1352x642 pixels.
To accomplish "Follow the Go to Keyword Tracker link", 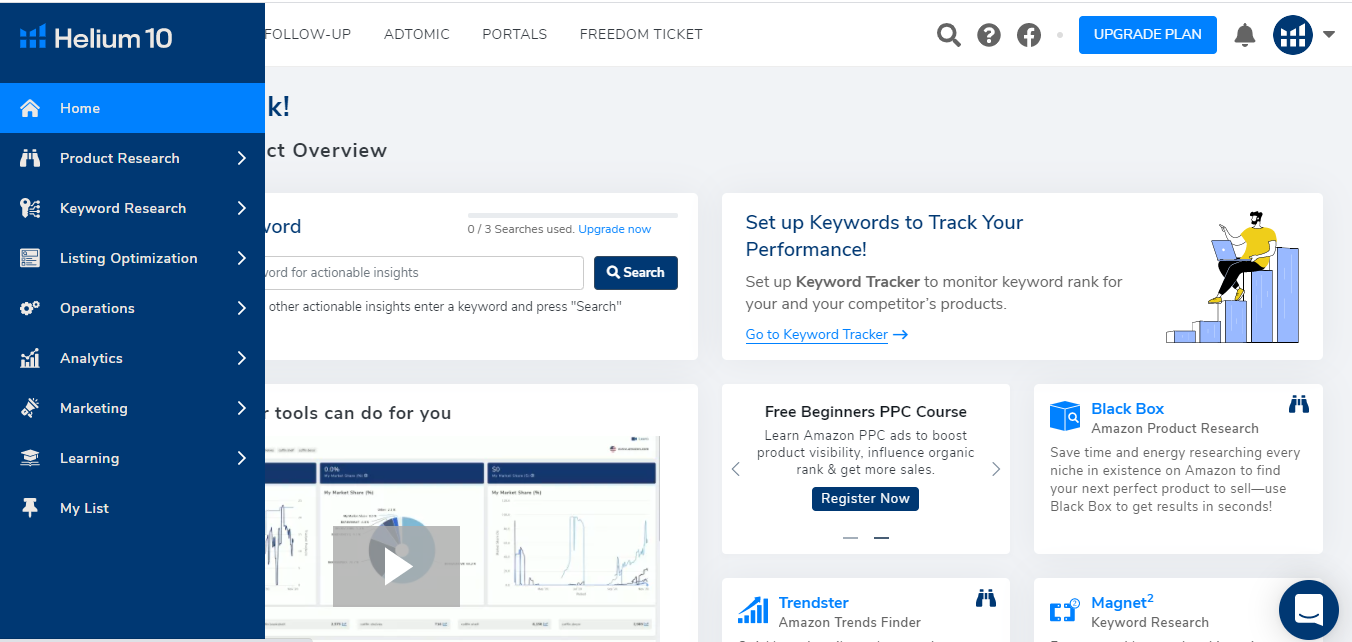I will (x=827, y=334).
